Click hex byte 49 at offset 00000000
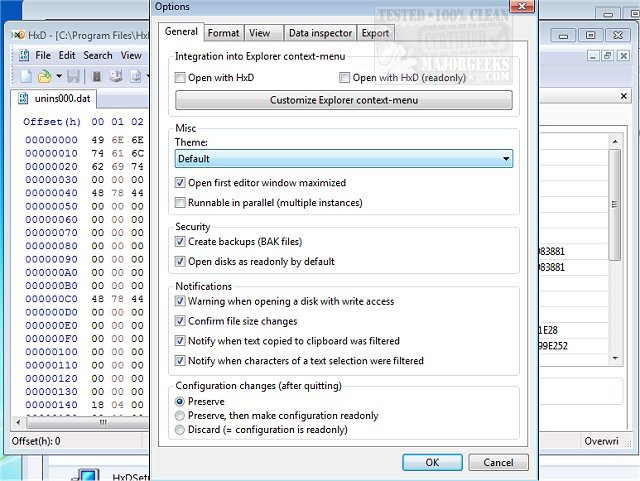 pyautogui.click(x=98, y=140)
